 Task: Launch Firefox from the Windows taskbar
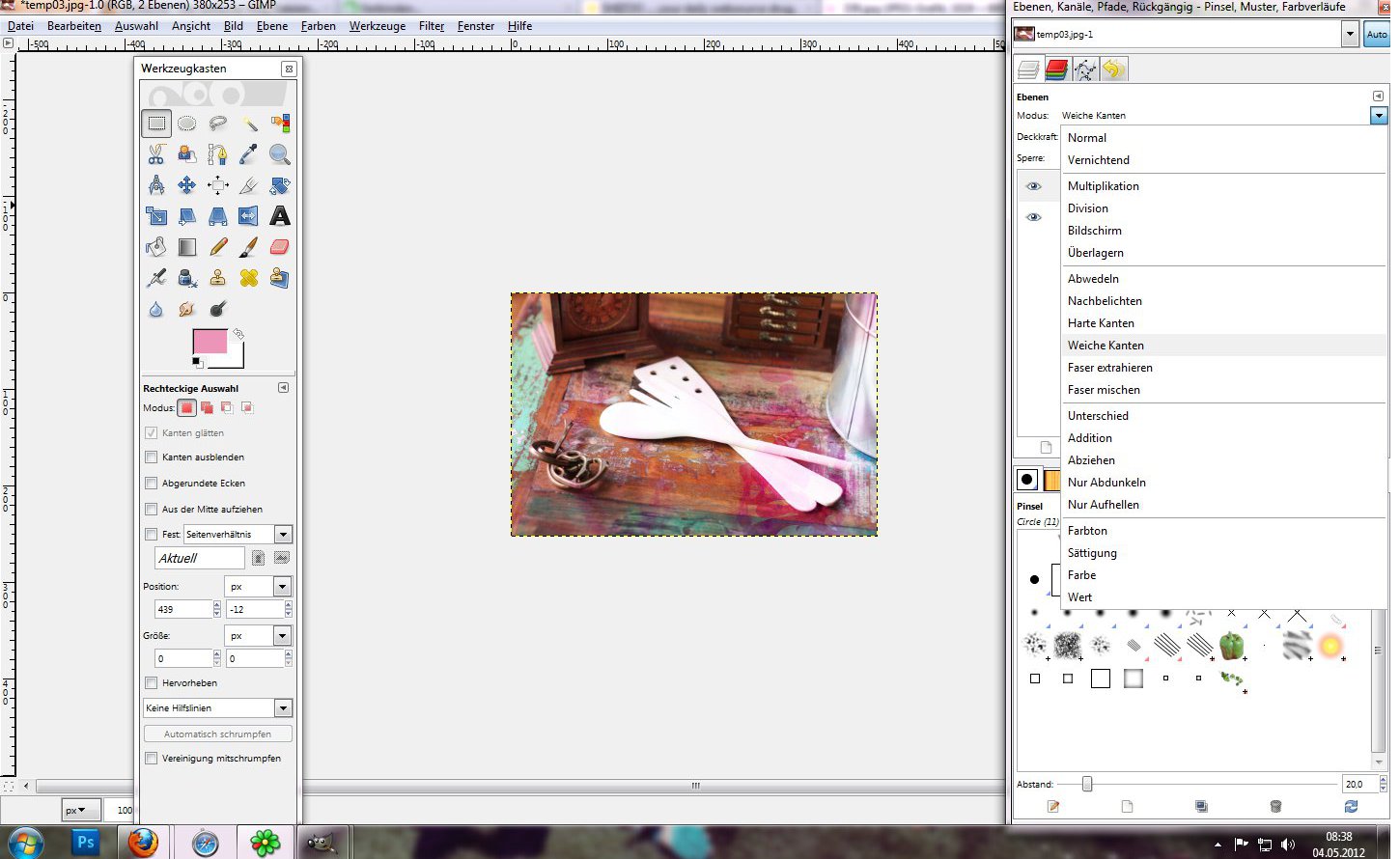143,843
